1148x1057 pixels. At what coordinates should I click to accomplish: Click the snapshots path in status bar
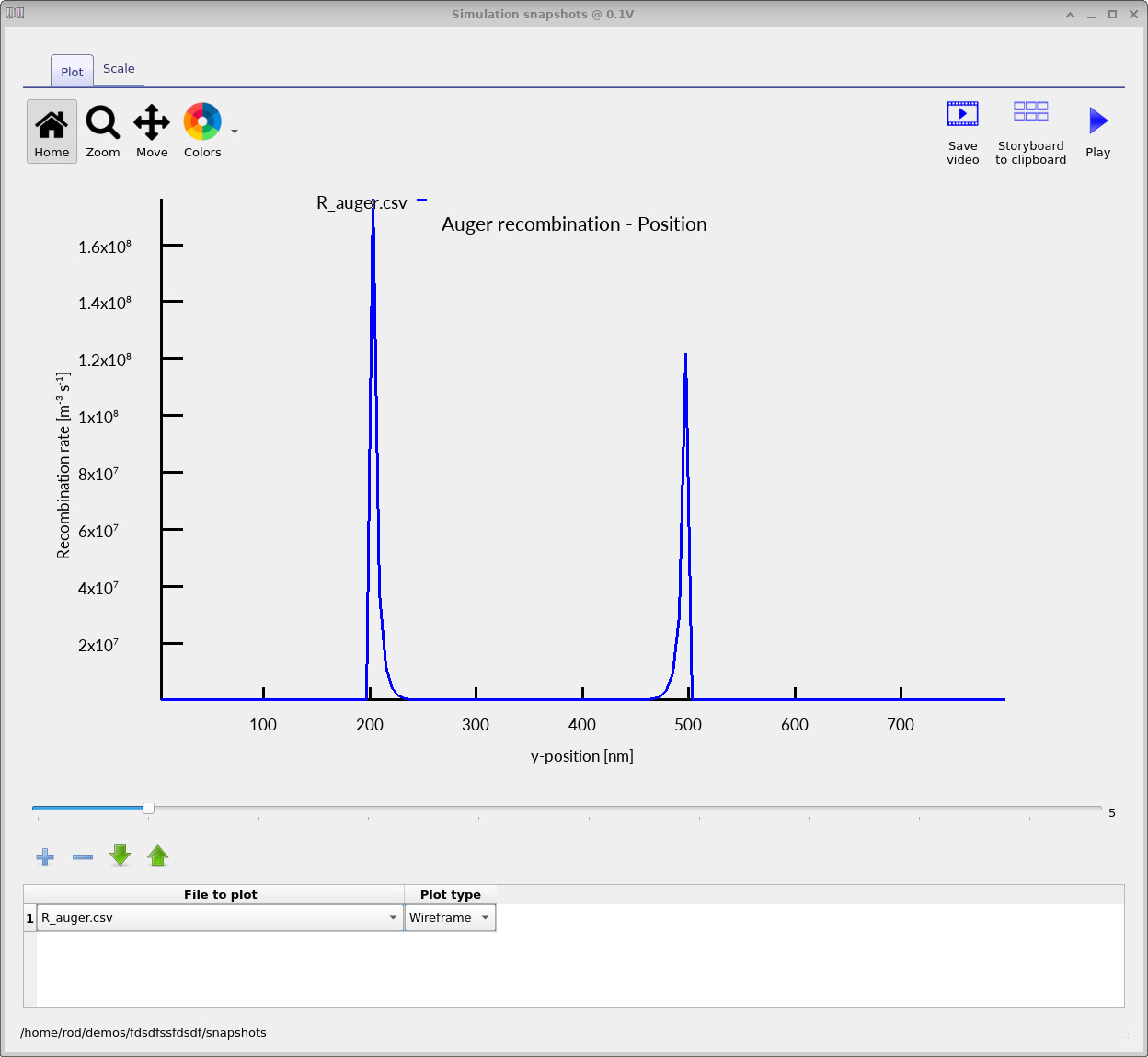[x=143, y=1032]
